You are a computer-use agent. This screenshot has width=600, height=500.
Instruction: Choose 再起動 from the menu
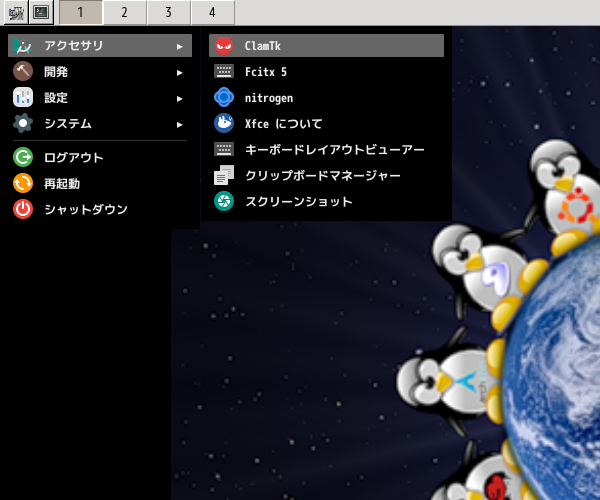point(100,183)
